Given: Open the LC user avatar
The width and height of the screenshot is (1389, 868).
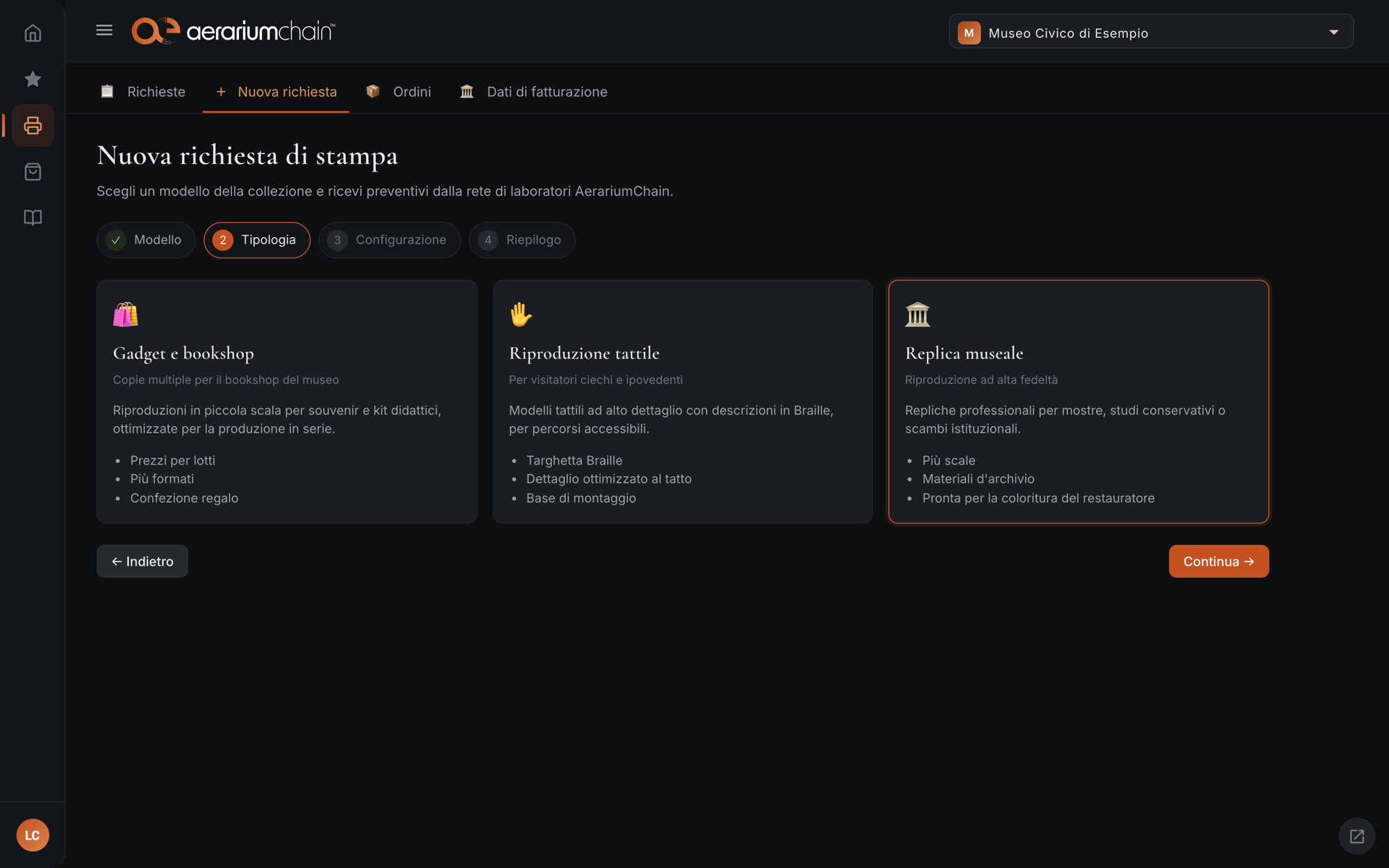Looking at the screenshot, I should click(33, 835).
